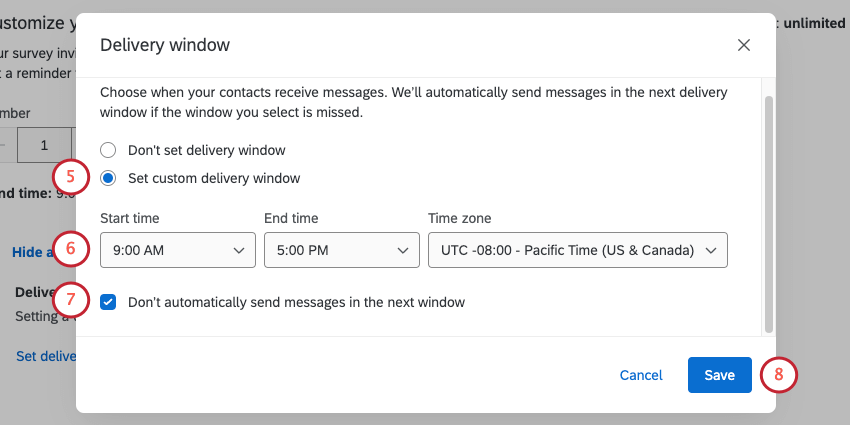Save the delivery window settings

point(719,375)
